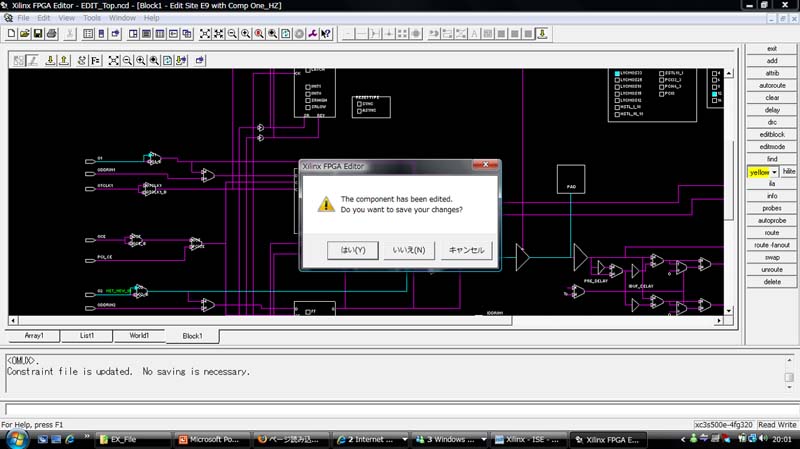Show hidden tray icons arrow
The height and width of the screenshot is (449, 800).
[683, 439]
